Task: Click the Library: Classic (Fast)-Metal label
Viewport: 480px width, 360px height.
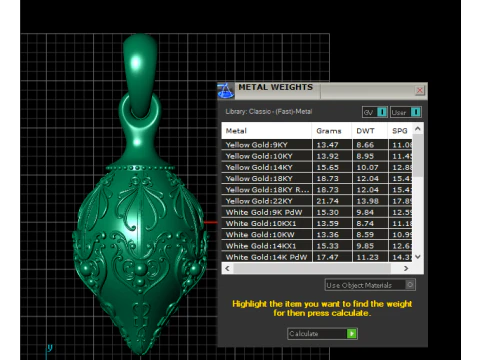Action: click(x=269, y=112)
